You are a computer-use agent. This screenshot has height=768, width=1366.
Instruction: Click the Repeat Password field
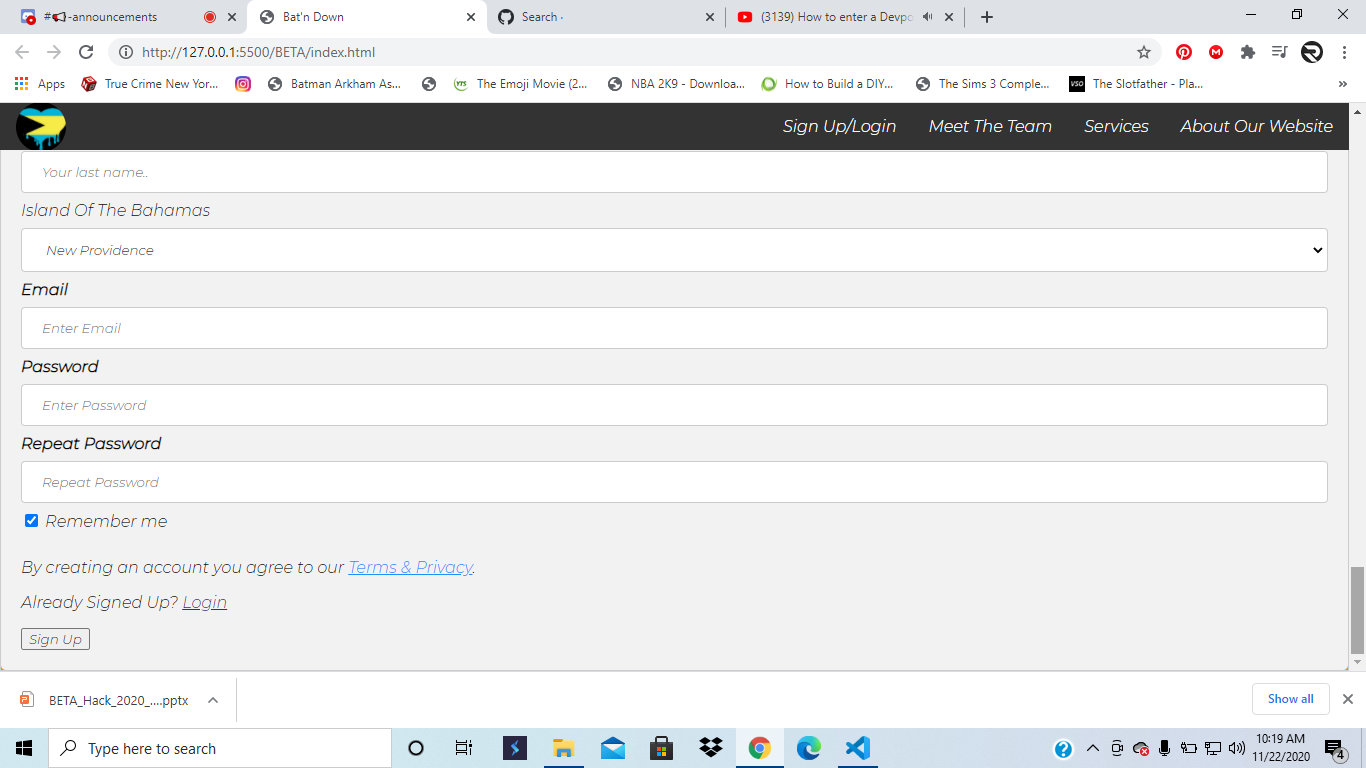pos(674,482)
